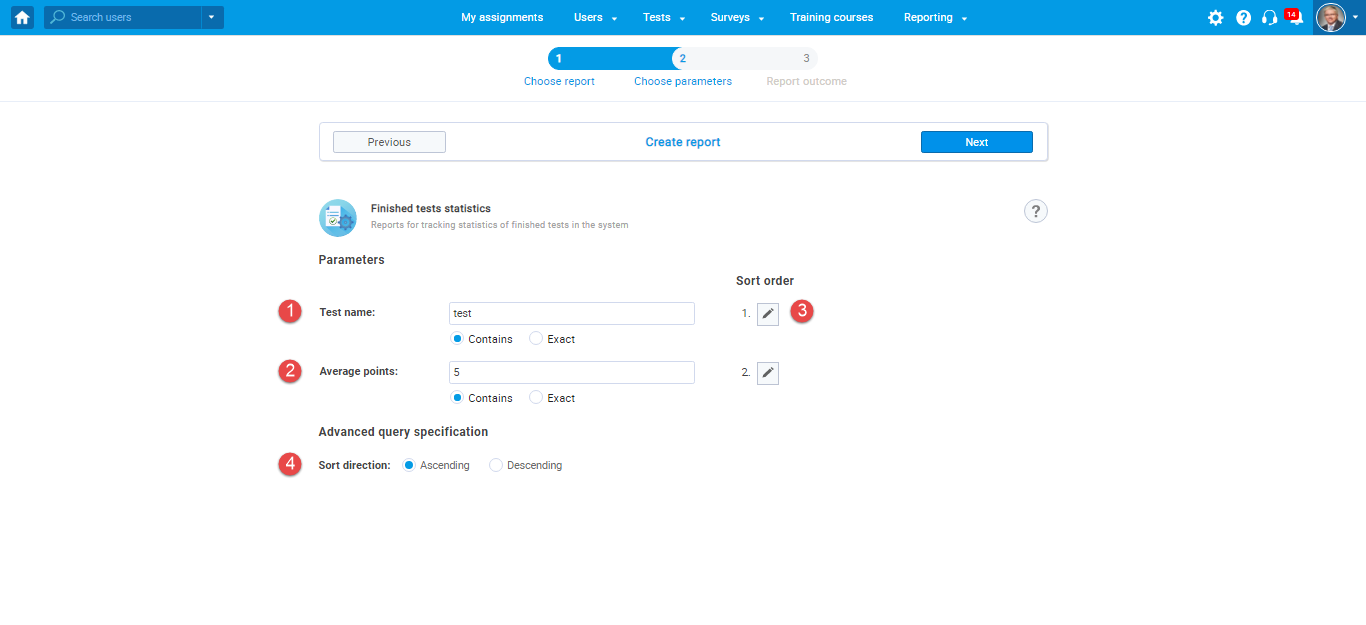1366x625 pixels.
Task: Open the support headset icon
Action: 1269,18
